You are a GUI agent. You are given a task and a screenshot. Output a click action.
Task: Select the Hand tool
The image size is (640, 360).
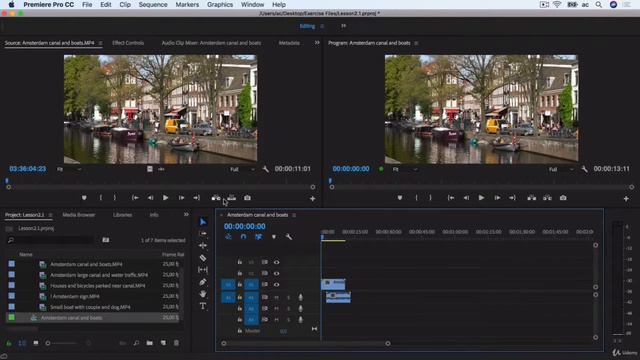[203, 294]
